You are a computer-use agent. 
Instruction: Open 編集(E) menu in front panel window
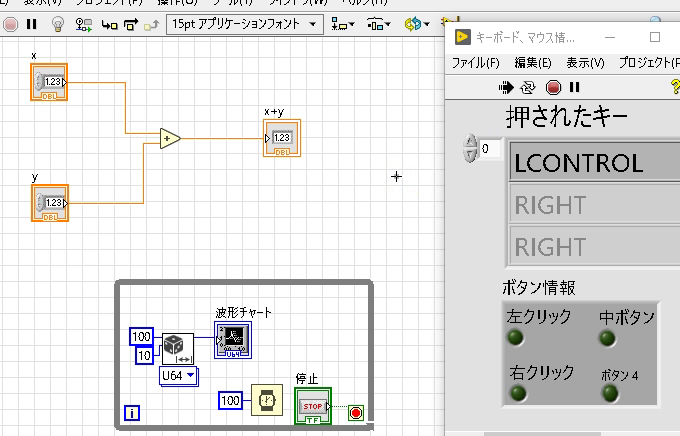(533, 63)
